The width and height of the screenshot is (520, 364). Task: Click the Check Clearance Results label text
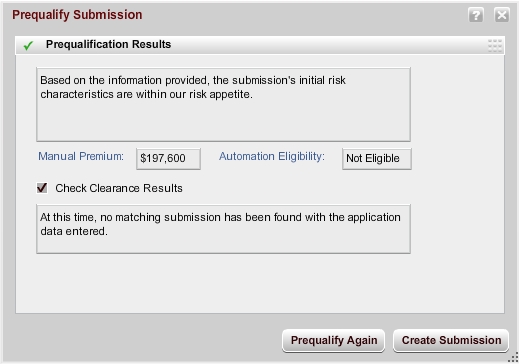119,188
